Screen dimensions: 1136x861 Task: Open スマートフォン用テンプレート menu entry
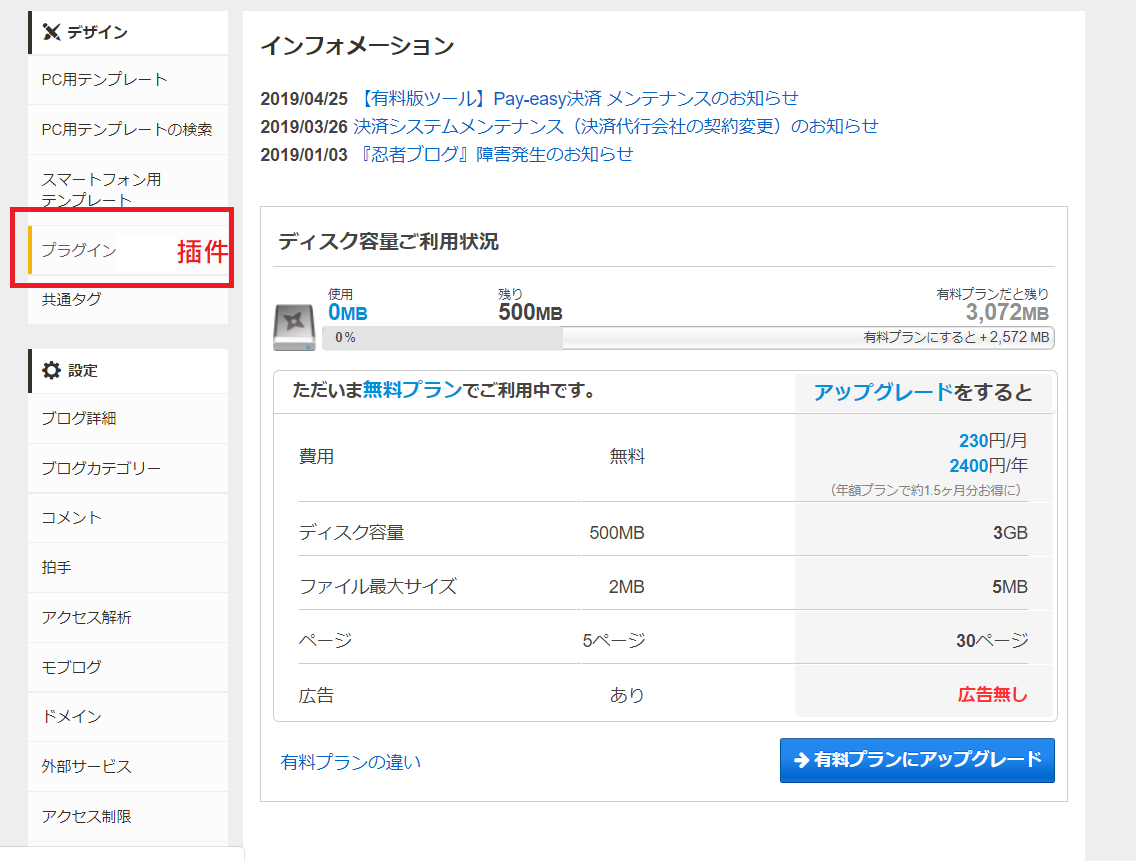coord(101,189)
